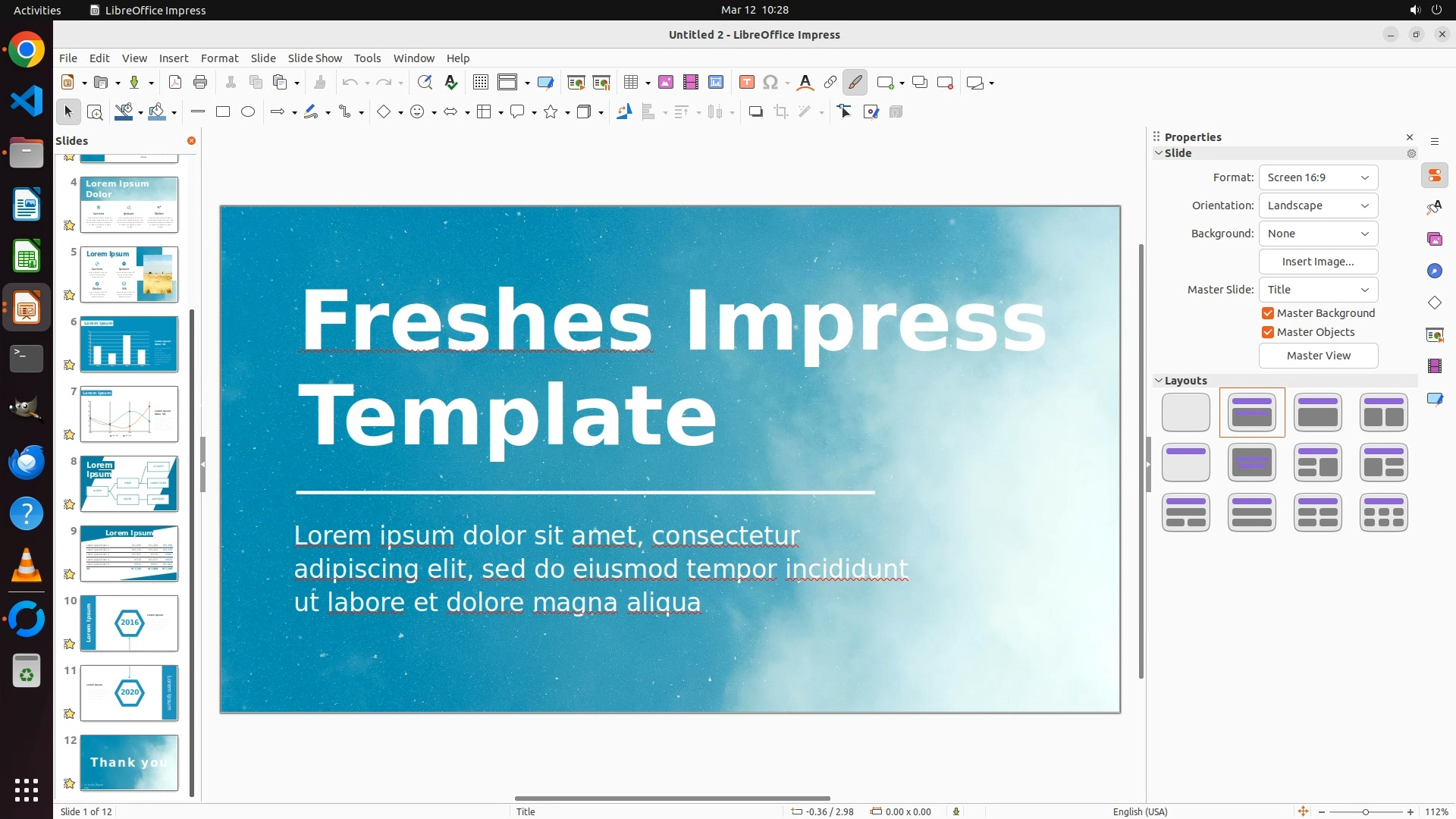Click the Insert Text Box icon
Image resolution: width=1456 pixels, height=819 pixels.
(x=746, y=83)
